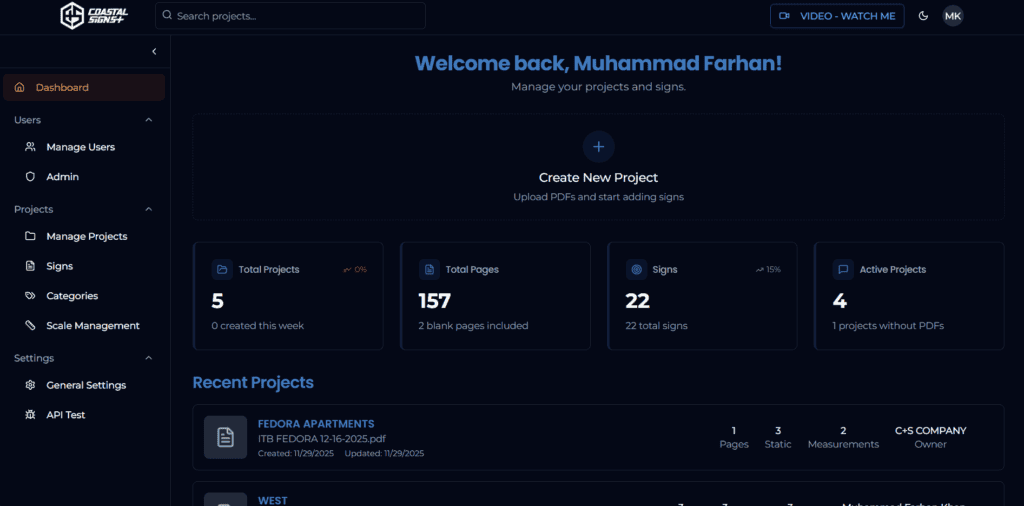Click the Manage Projects folder icon
Viewport: 1024px width, 506px height.
click(30, 236)
